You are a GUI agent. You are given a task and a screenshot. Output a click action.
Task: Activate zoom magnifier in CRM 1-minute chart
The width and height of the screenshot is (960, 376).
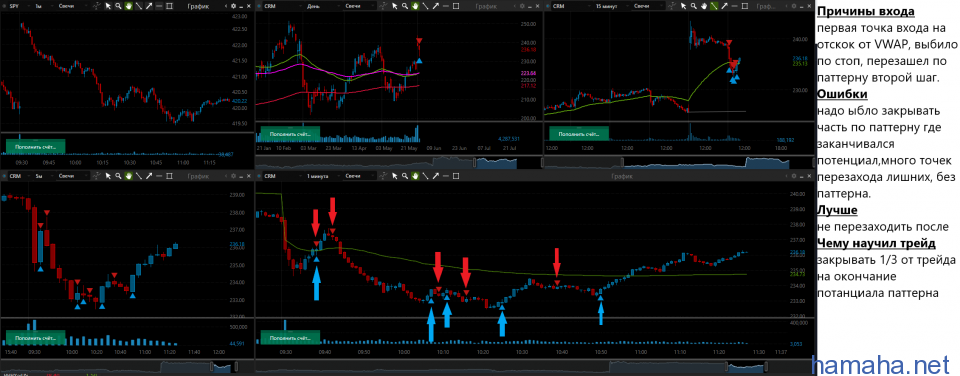(x=405, y=176)
